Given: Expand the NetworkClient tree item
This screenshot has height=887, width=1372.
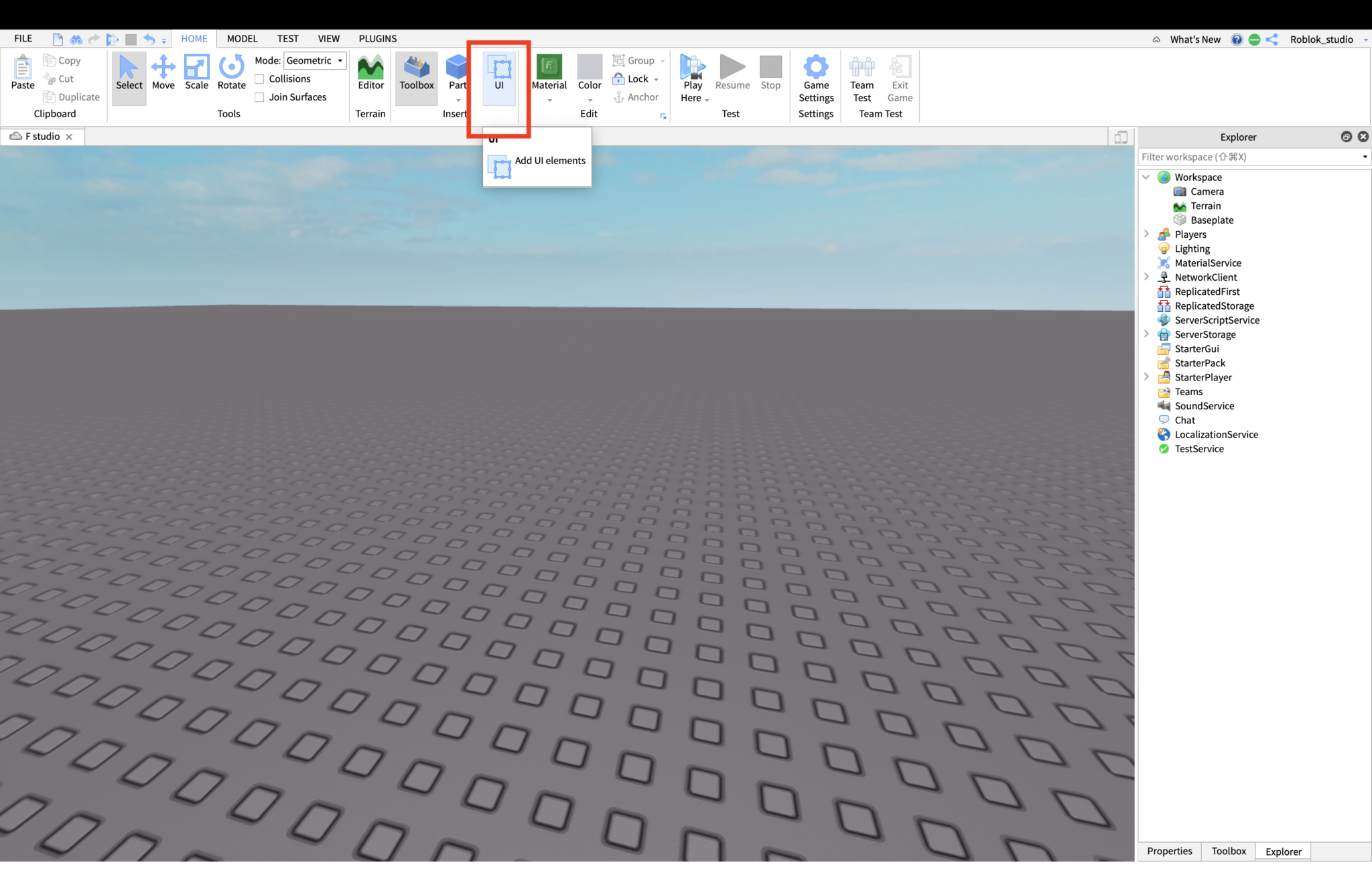Looking at the screenshot, I should pos(1147,277).
